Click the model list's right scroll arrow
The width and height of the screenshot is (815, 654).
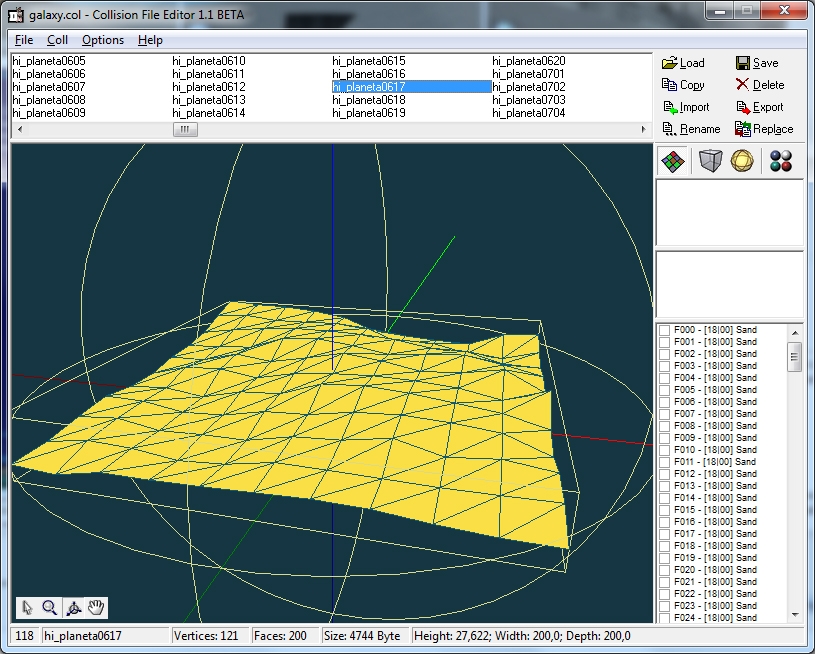pyautogui.click(x=643, y=129)
